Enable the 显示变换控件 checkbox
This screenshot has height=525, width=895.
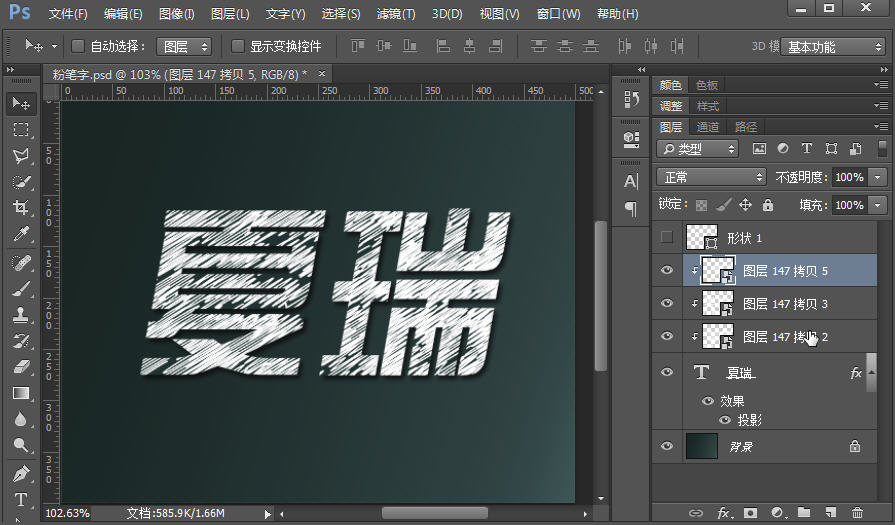coord(237,46)
